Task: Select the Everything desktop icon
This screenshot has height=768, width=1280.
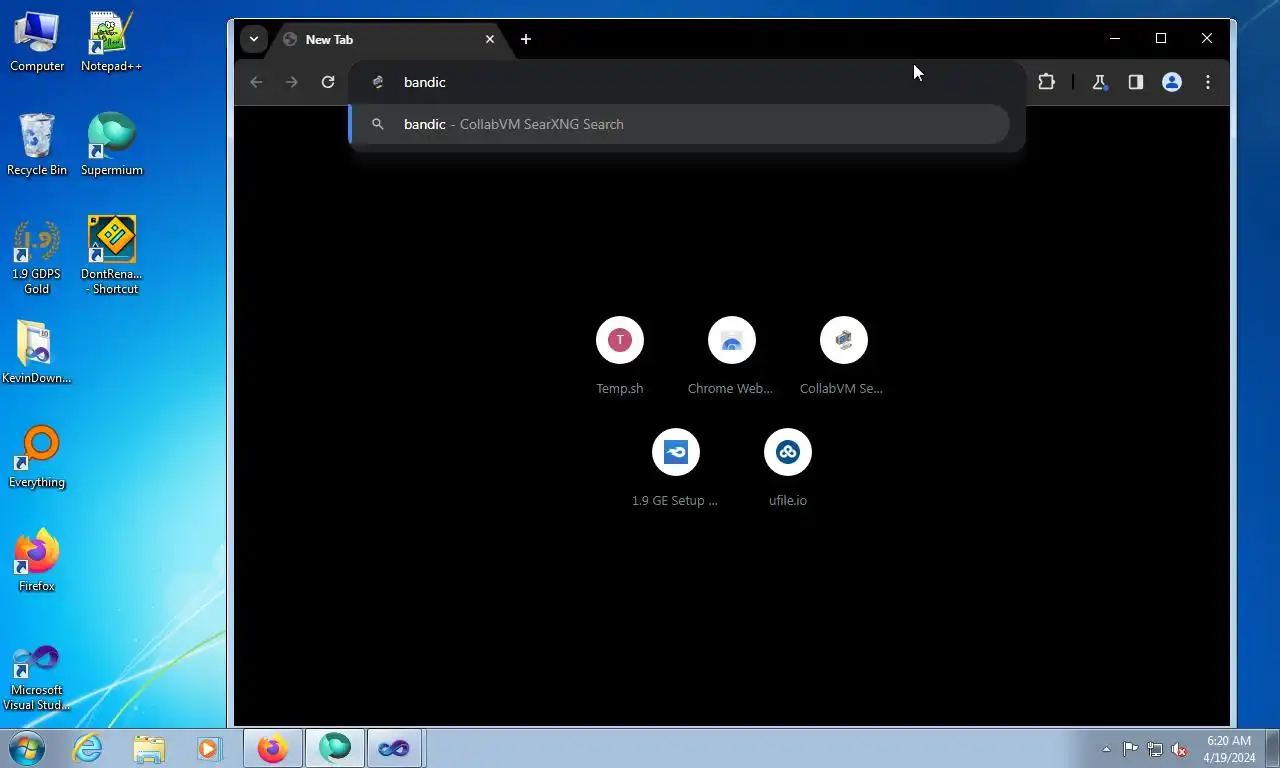Action: click(37, 457)
